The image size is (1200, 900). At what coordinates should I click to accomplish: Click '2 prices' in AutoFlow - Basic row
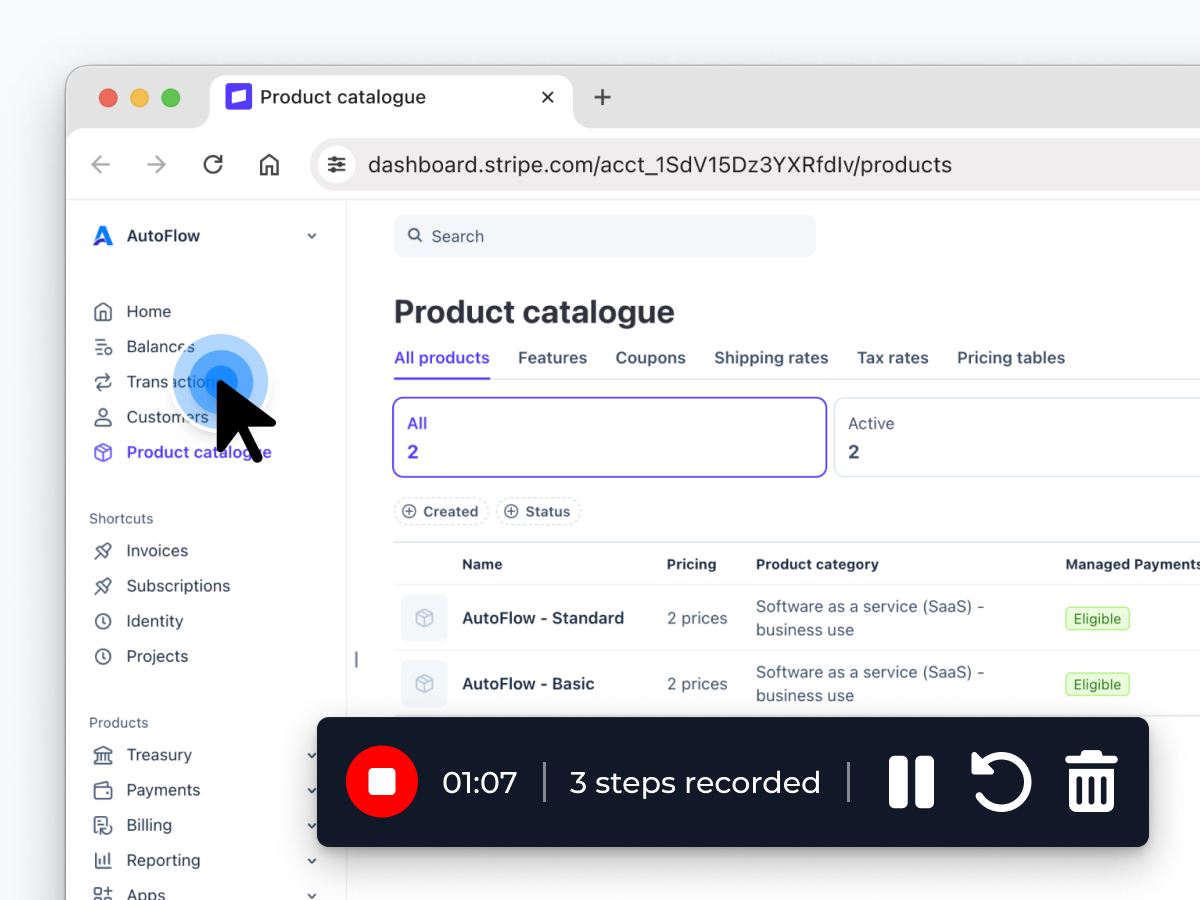click(x=697, y=684)
